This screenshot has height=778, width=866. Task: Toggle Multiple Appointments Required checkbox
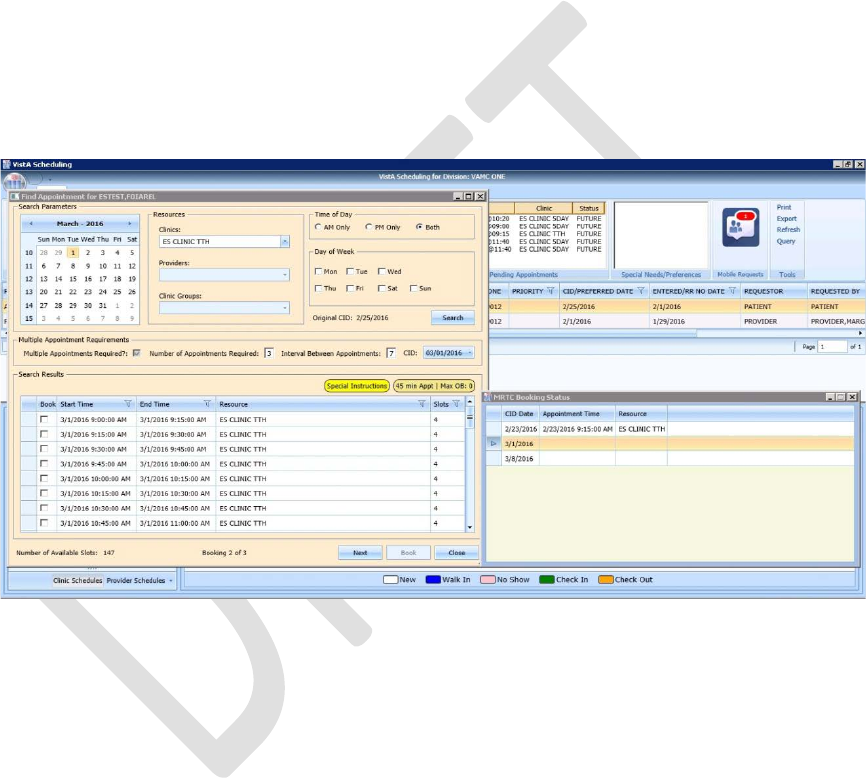coord(136,353)
